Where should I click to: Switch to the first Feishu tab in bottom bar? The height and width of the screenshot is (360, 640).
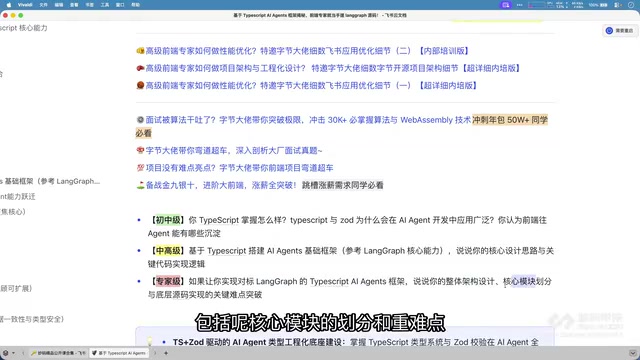(58, 353)
